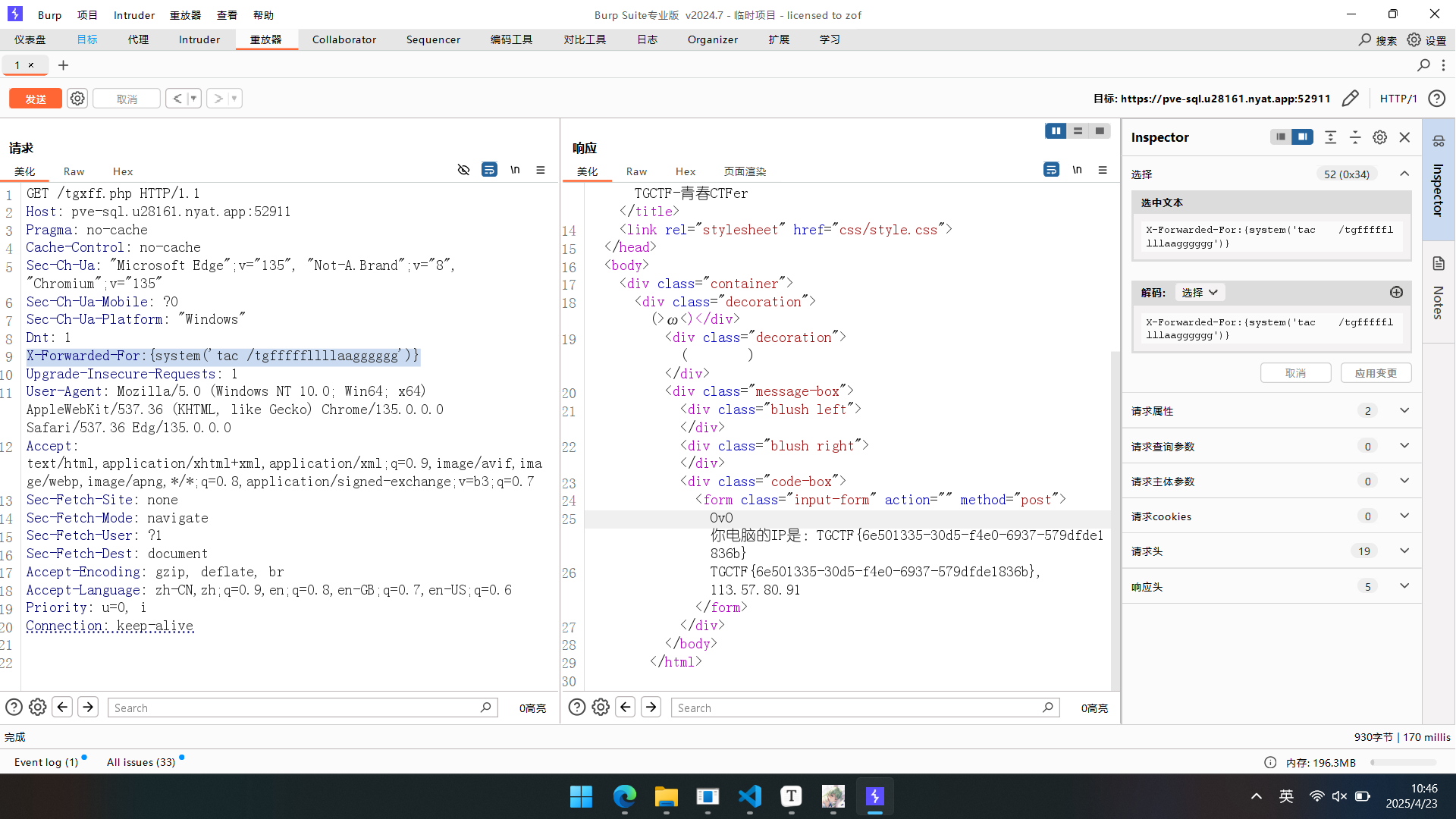Collapse the 选择 selection section
The height and width of the screenshot is (819, 1456).
[1404, 174]
